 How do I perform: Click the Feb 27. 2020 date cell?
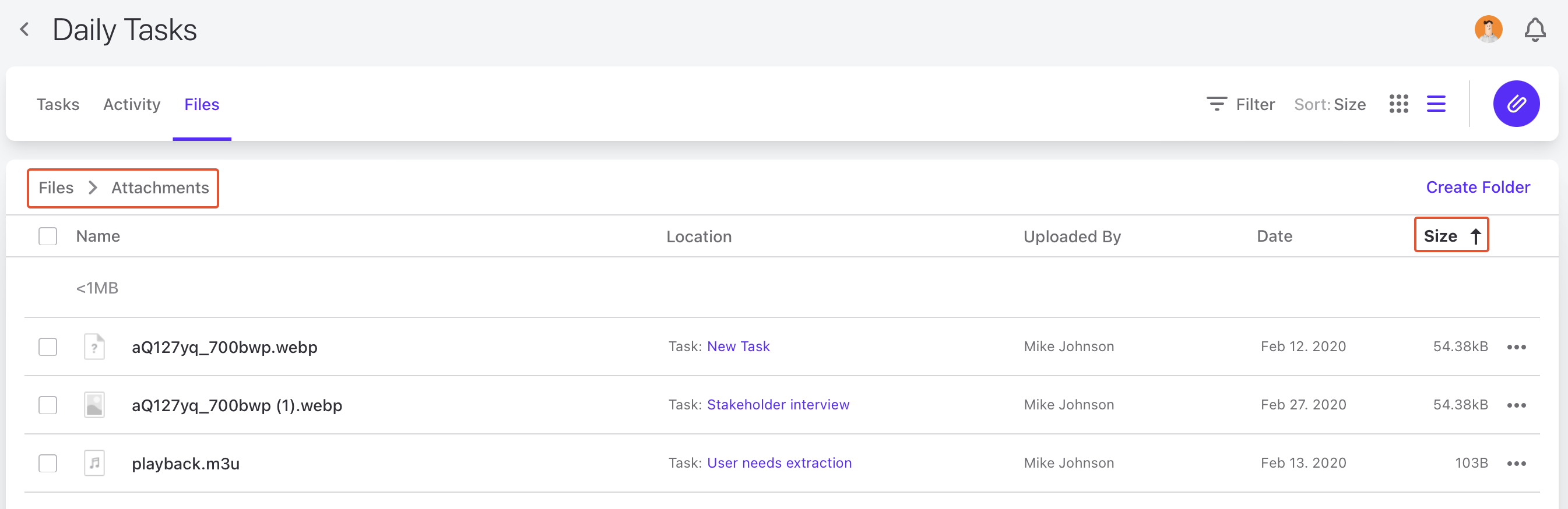tap(1303, 405)
